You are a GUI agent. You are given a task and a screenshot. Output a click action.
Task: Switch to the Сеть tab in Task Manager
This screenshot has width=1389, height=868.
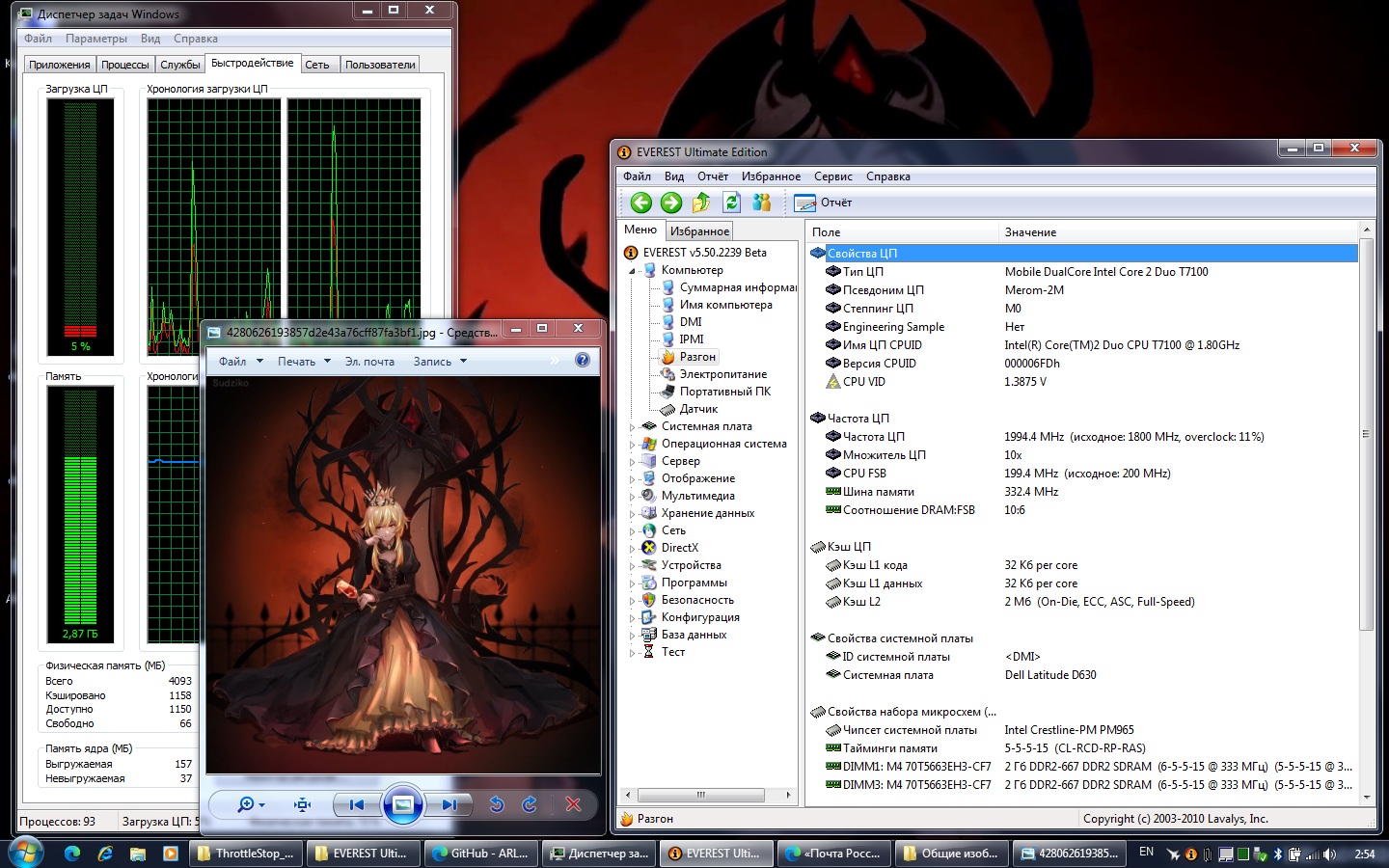click(x=317, y=65)
